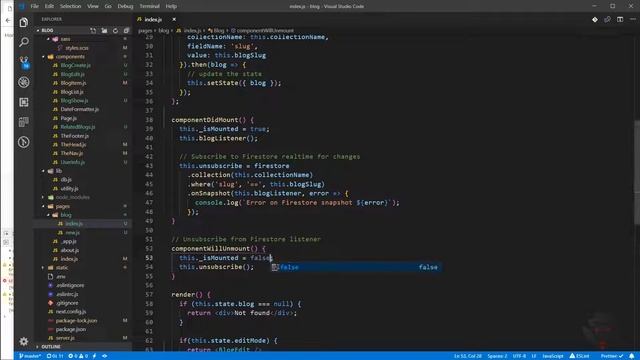640x360 pixels.
Task: Open utility.js in explorer
Action: [x=69, y=189]
